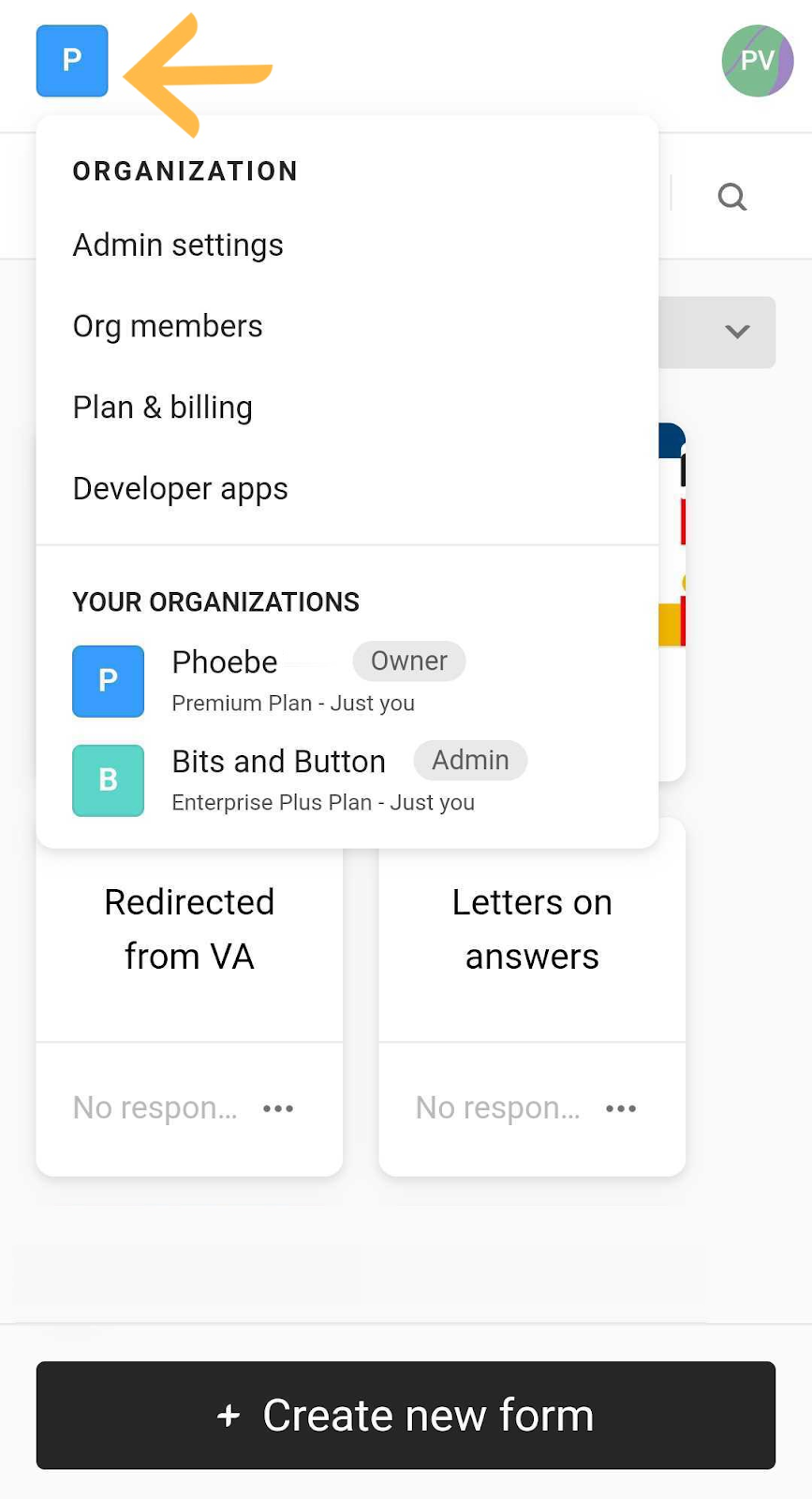Open the Redirected from VA form
This screenshot has height=1499, width=812.
click(x=189, y=929)
